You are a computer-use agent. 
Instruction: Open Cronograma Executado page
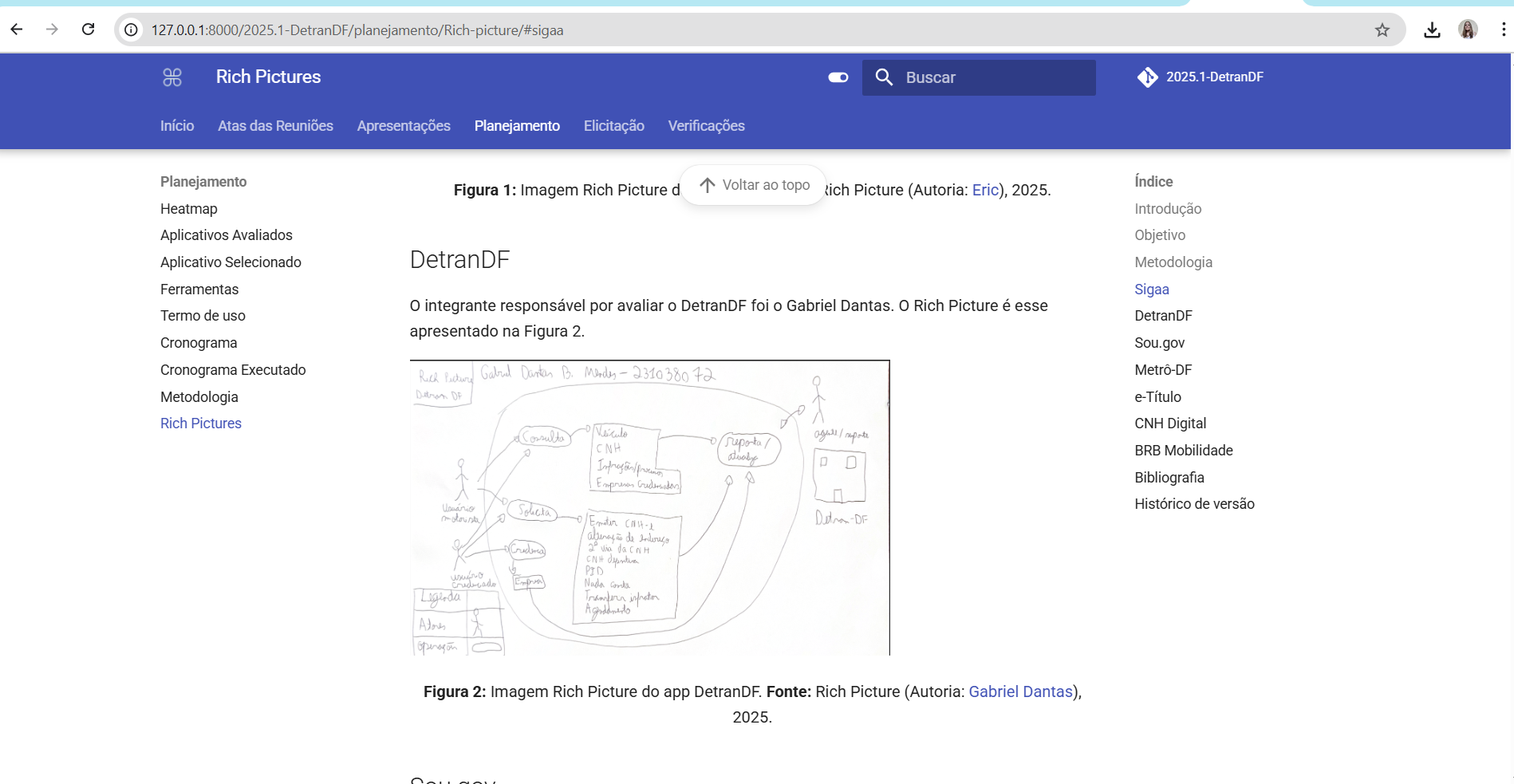coord(233,370)
